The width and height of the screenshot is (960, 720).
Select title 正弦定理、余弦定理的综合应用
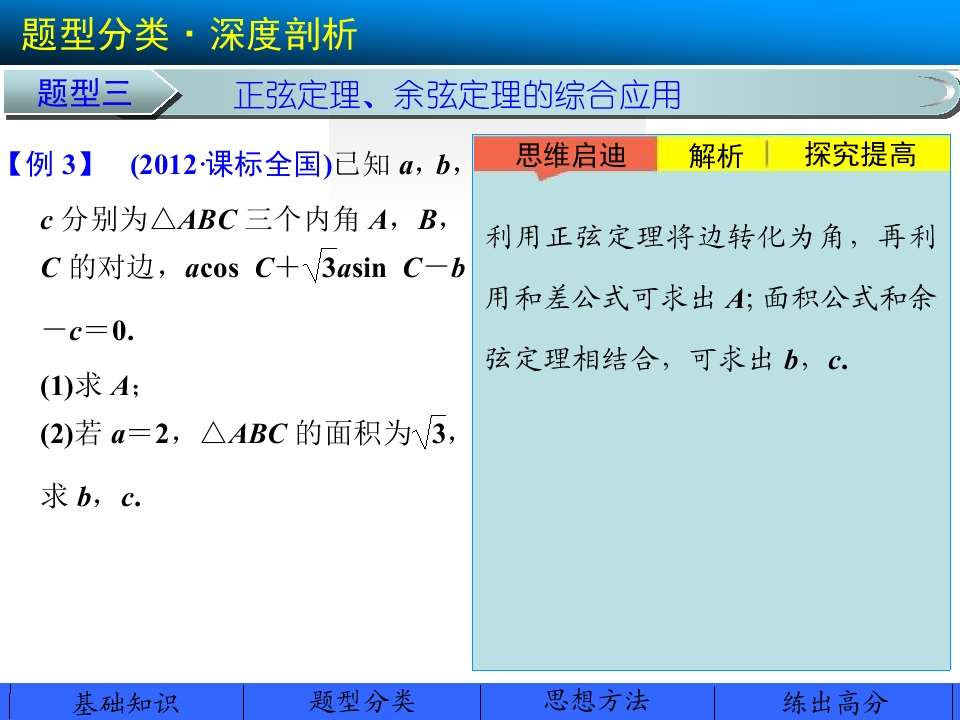457,96
